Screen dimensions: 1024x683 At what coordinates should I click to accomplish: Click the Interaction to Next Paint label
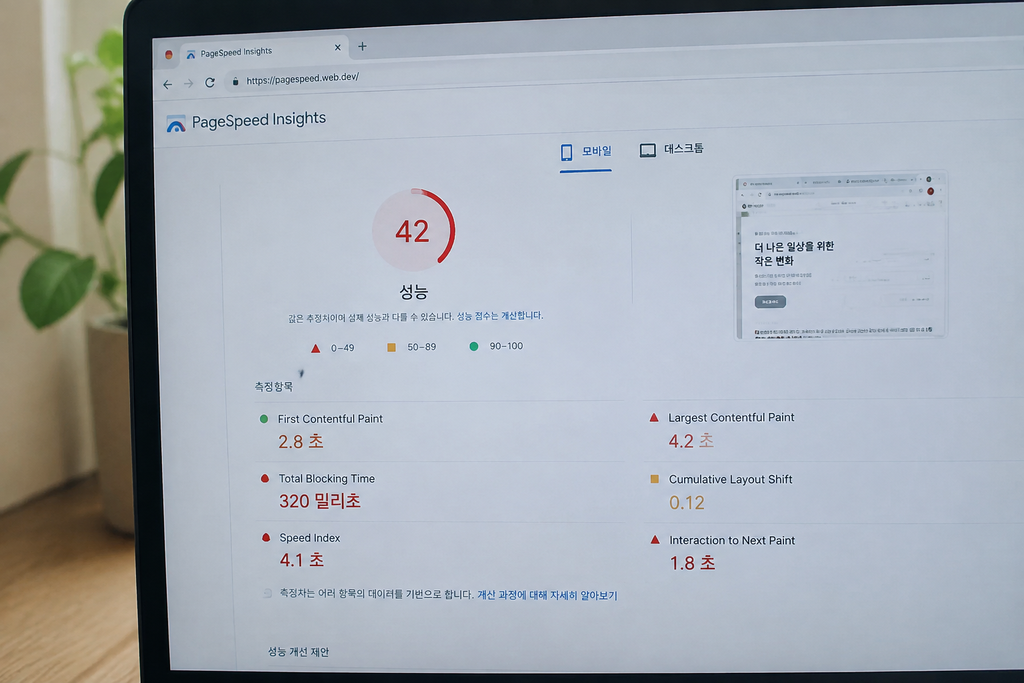click(x=732, y=541)
